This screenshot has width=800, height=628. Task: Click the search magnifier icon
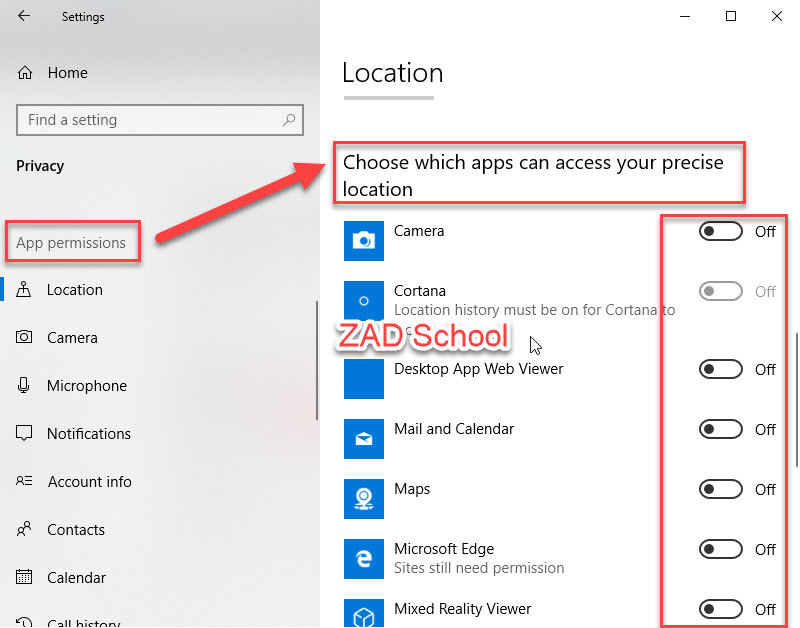(289, 120)
